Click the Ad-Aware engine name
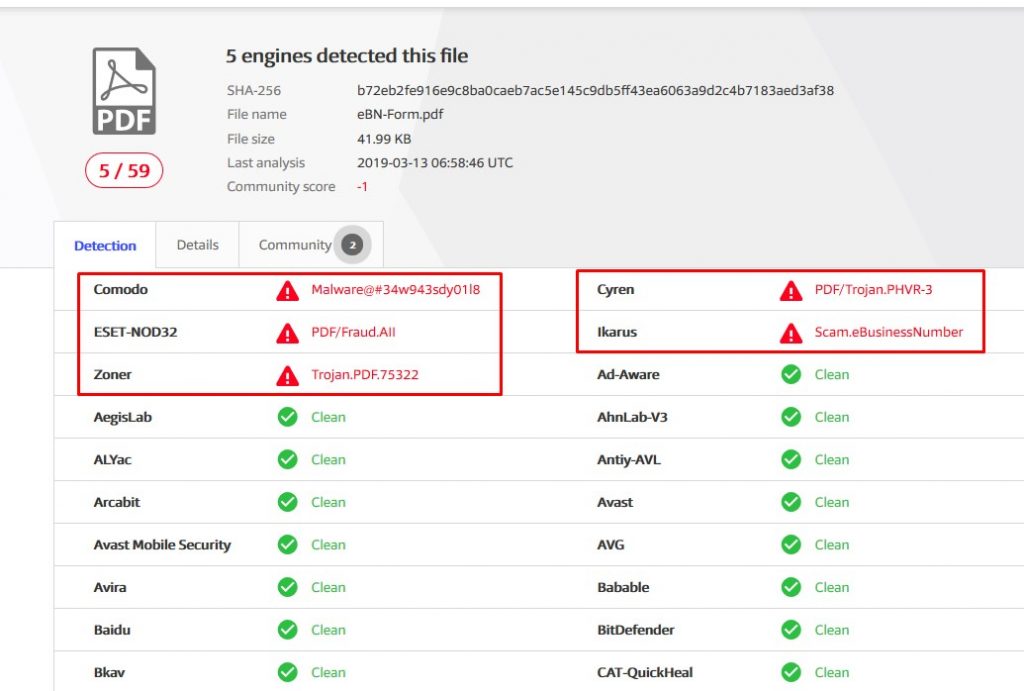The image size is (1024, 691). (x=628, y=374)
